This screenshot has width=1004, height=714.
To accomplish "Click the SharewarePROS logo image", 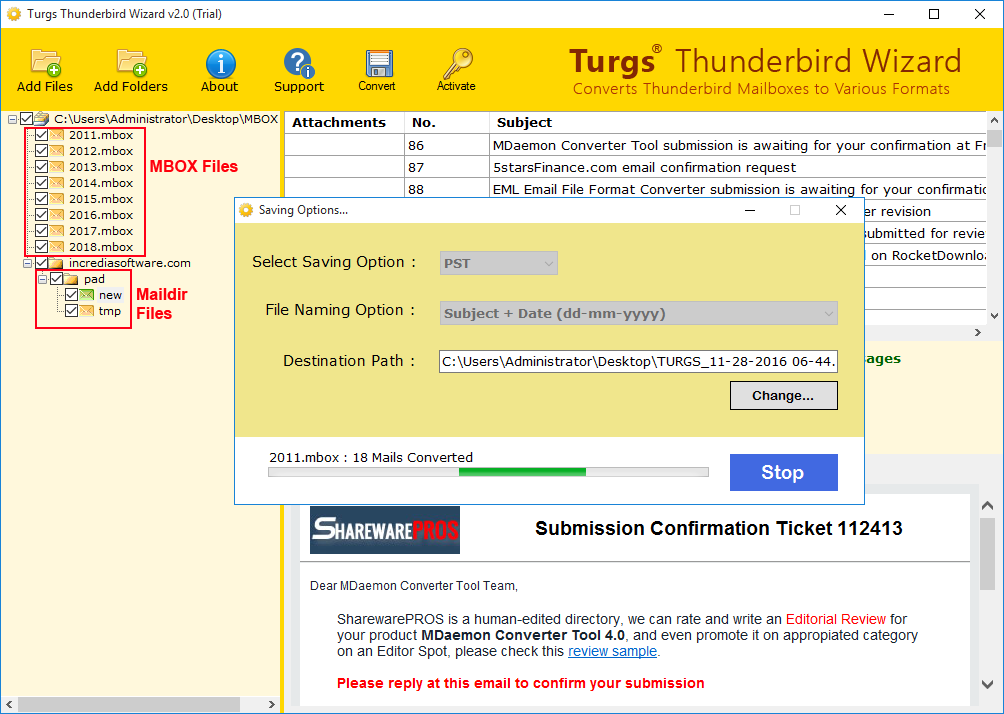I will (x=385, y=530).
